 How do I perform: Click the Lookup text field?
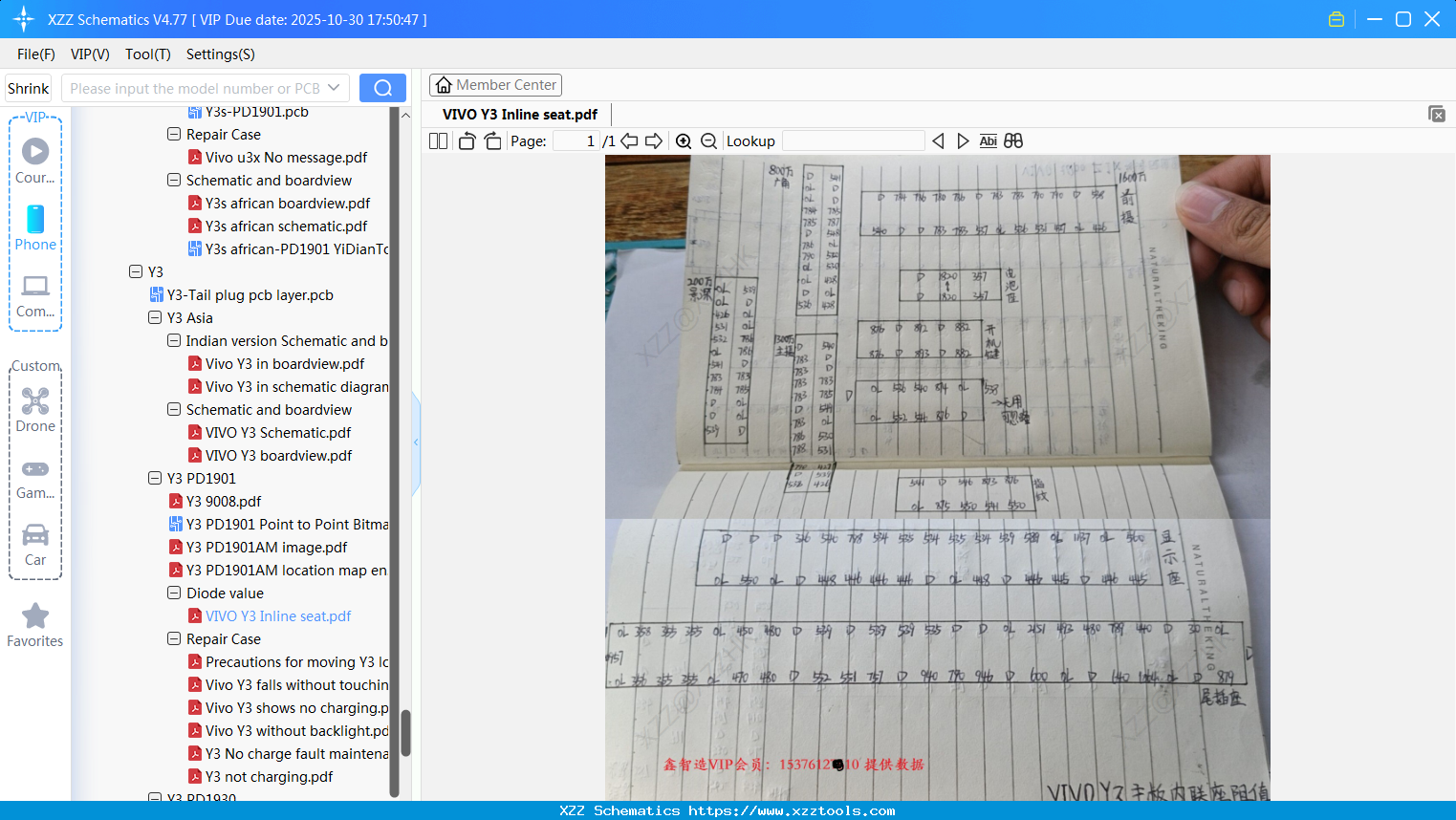853,141
